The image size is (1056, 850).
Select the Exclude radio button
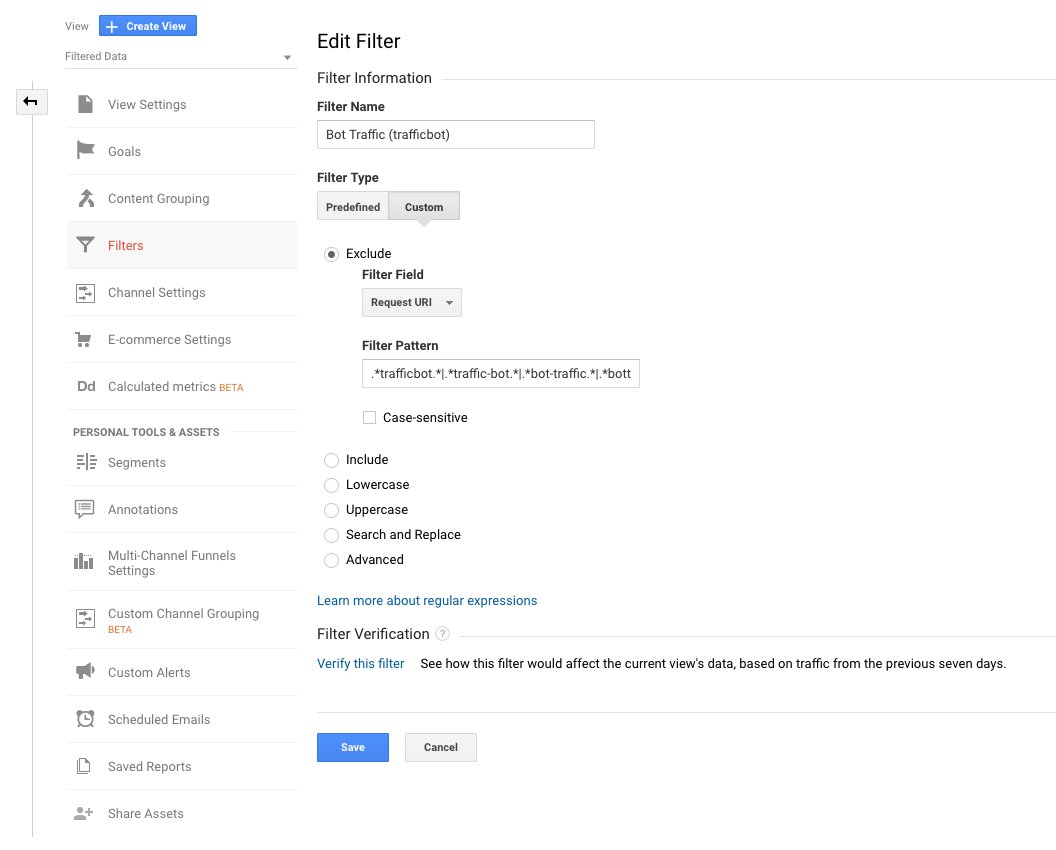[x=331, y=255]
